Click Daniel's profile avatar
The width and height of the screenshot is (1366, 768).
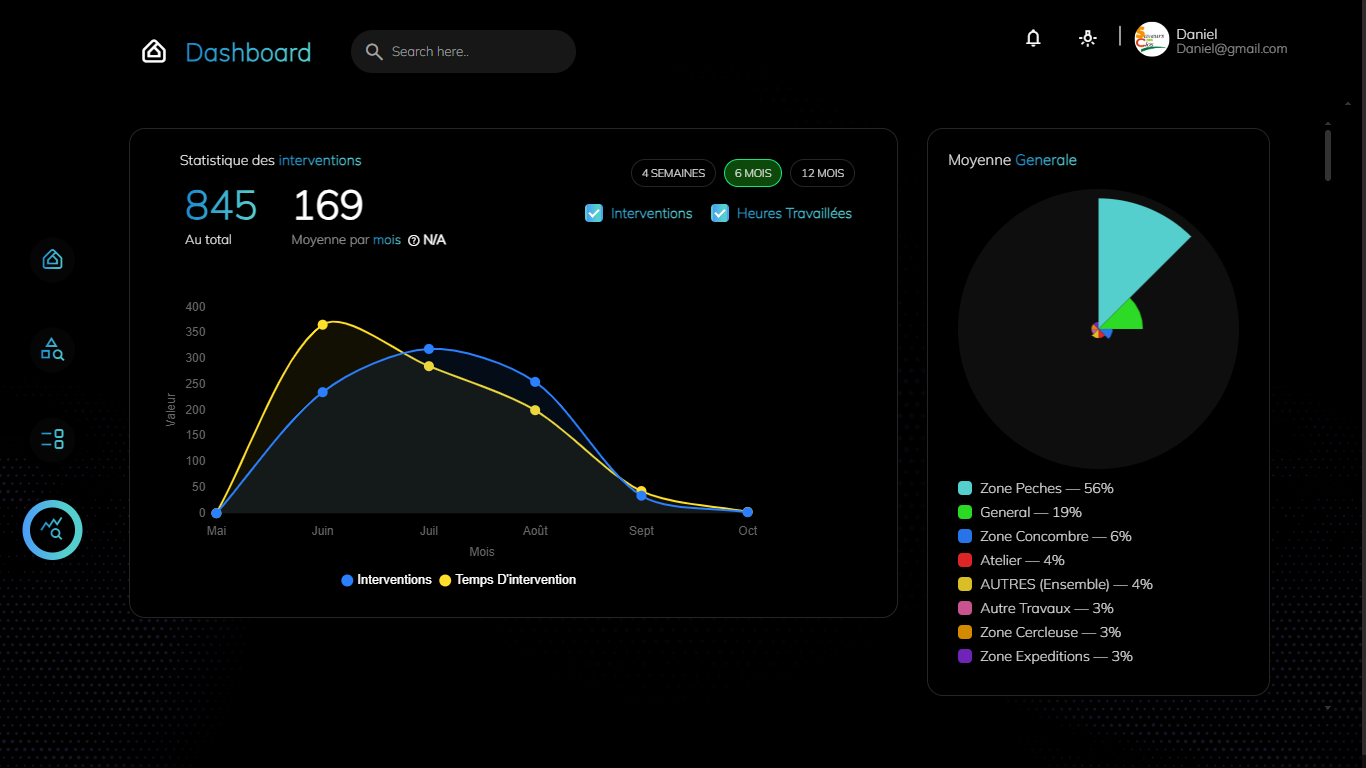pyautogui.click(x=1151, y=40)
